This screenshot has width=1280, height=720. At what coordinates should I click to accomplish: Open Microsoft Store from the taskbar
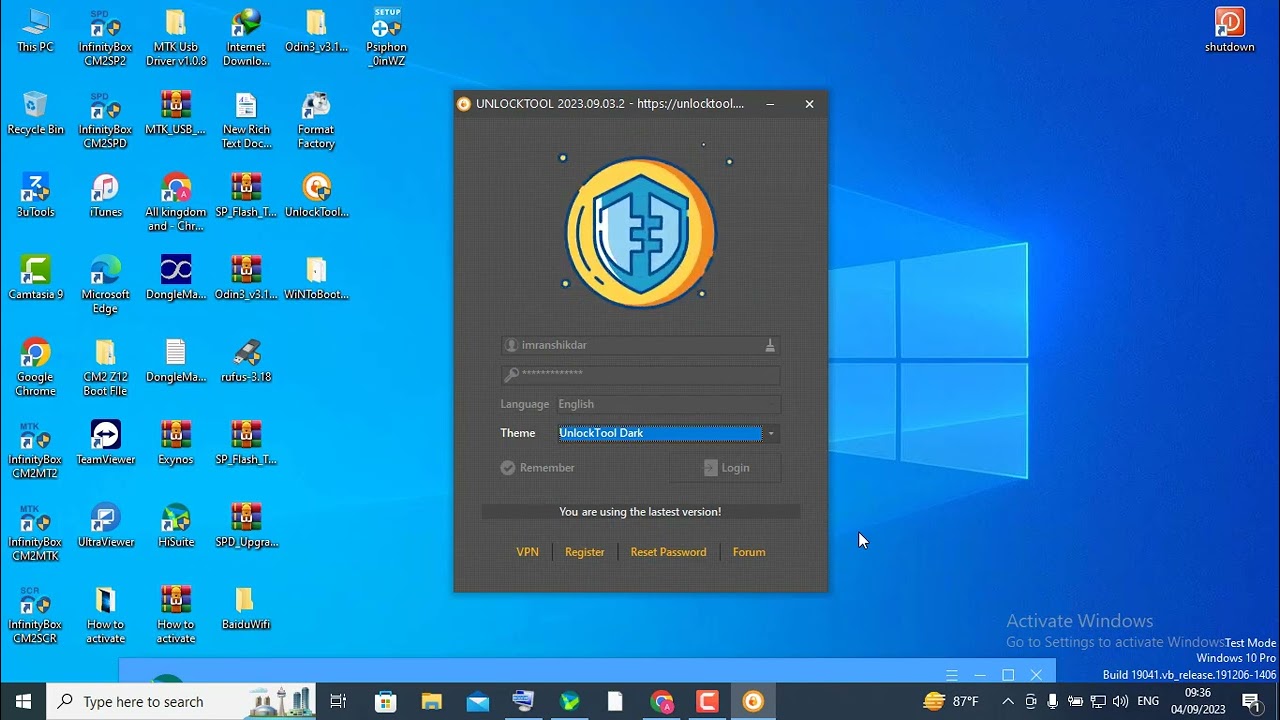point(385,702)
